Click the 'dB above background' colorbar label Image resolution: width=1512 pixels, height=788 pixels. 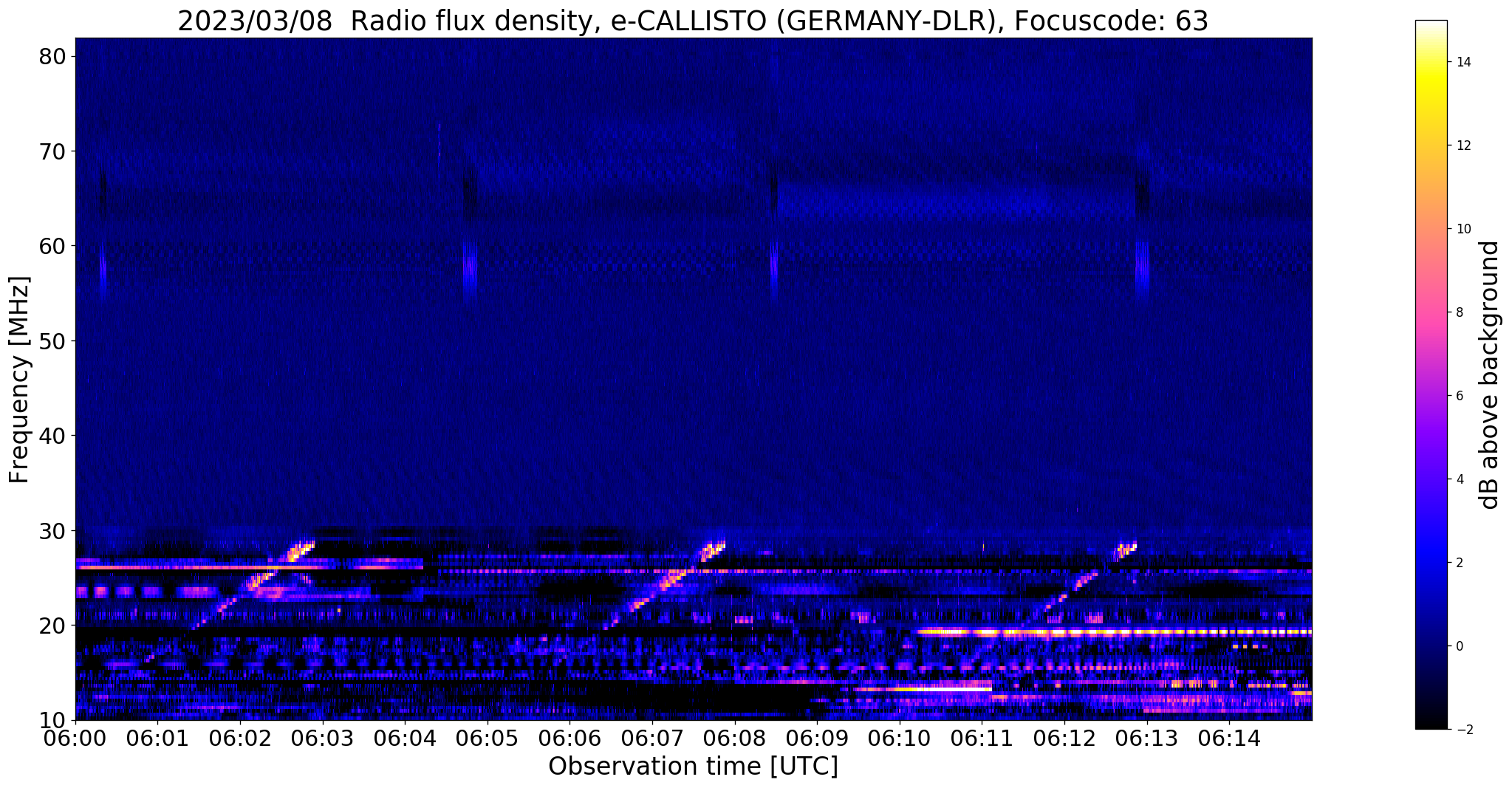click(1490, 375)
